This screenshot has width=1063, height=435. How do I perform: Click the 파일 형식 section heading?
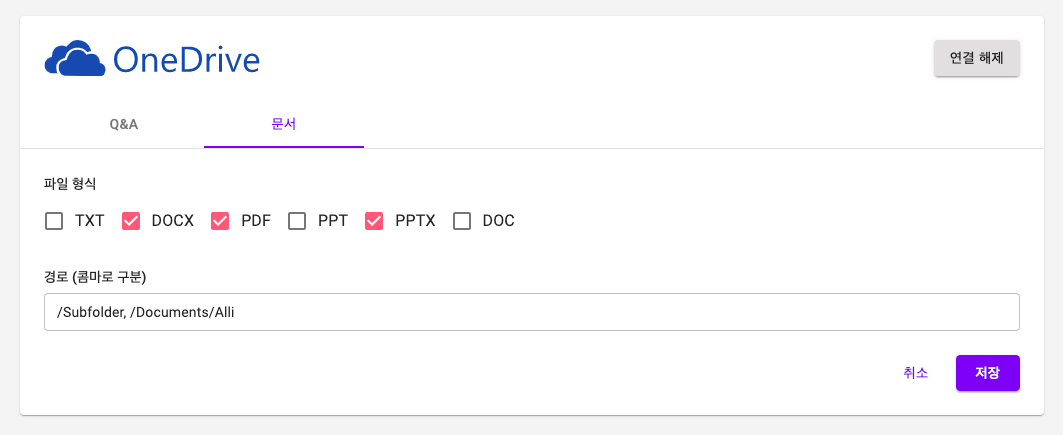[70, 183]
